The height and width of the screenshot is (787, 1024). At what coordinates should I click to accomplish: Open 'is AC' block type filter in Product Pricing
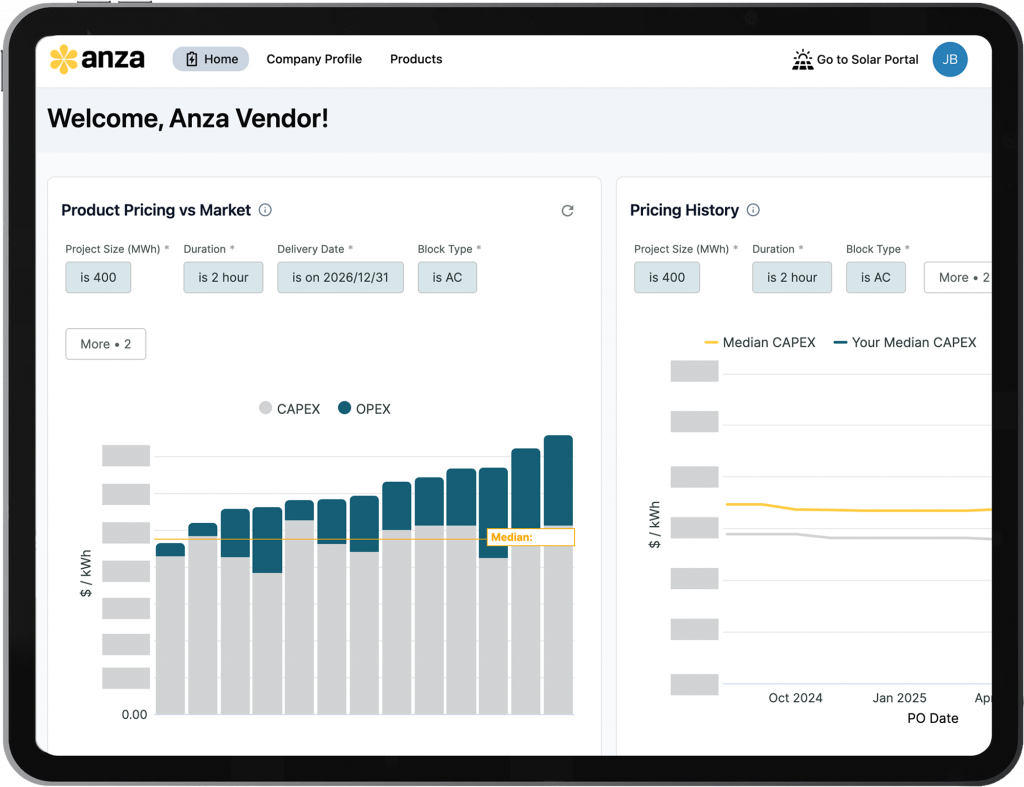point(447,277)
